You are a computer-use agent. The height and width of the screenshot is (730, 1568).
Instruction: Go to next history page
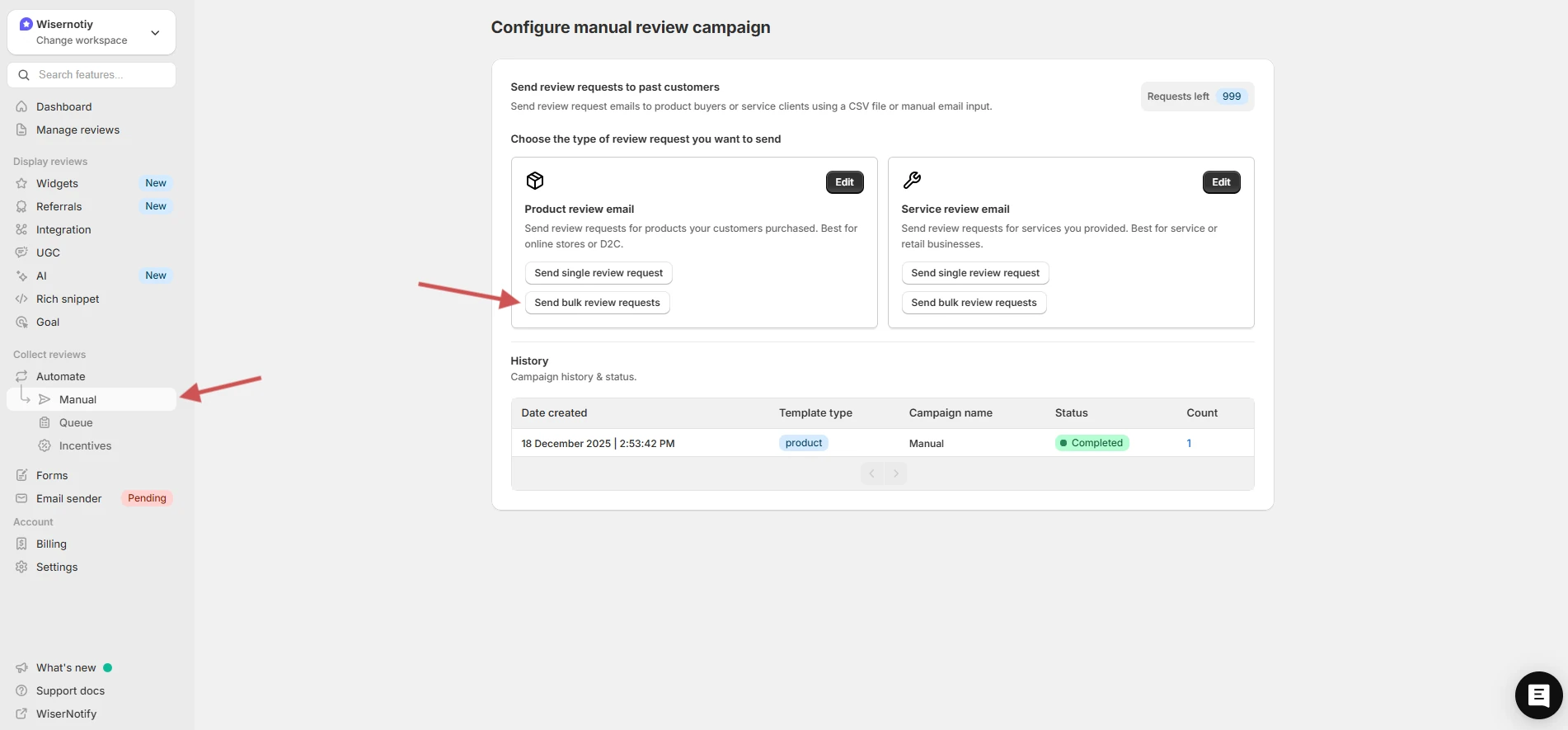click(896, 473)
